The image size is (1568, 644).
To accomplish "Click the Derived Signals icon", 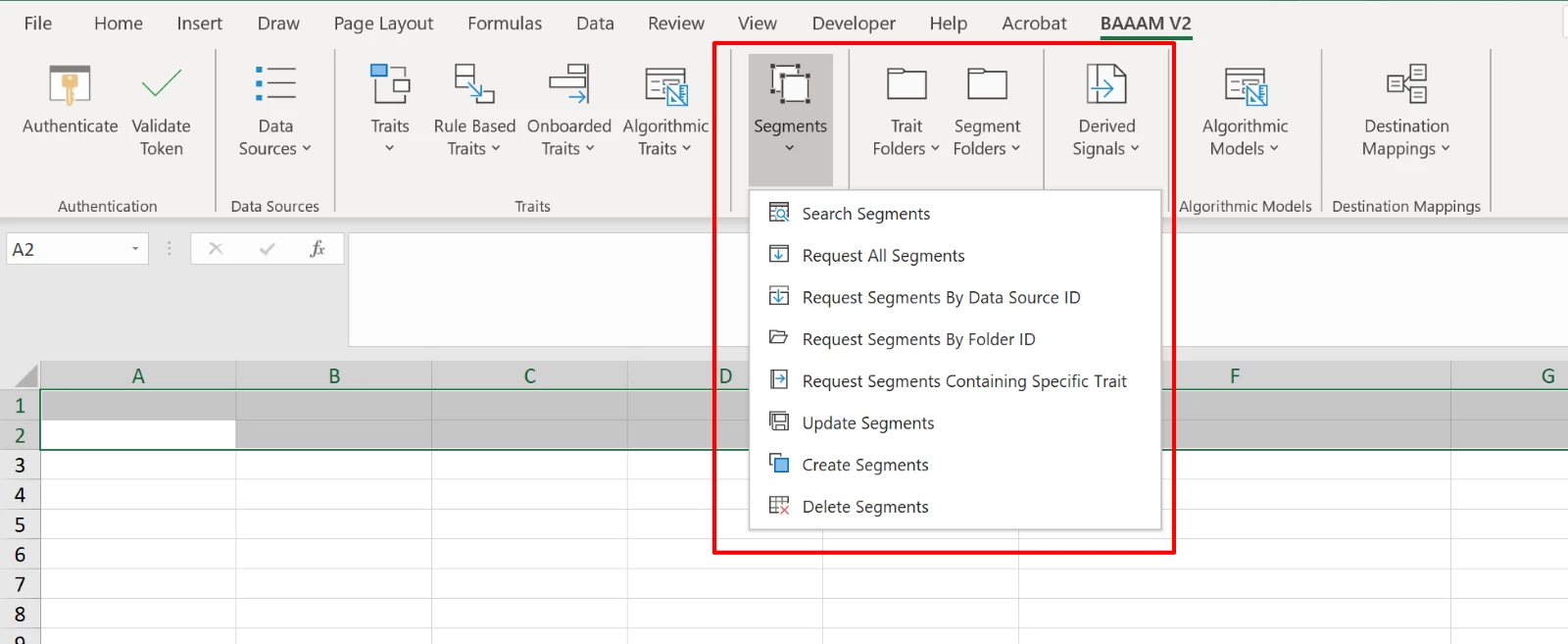I will click(1106, 84).
